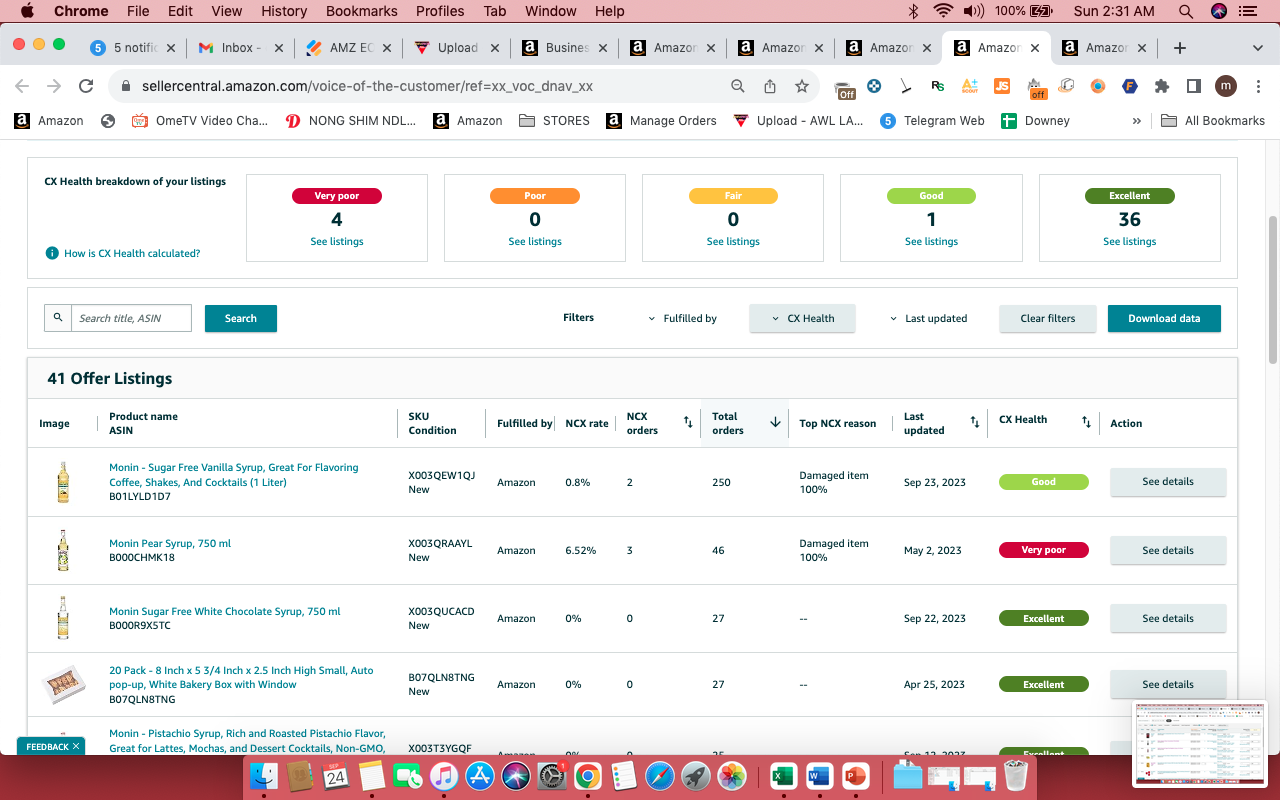
Task: Open the tab search chevron in Chrome
Action: [x=1258, y=48]
